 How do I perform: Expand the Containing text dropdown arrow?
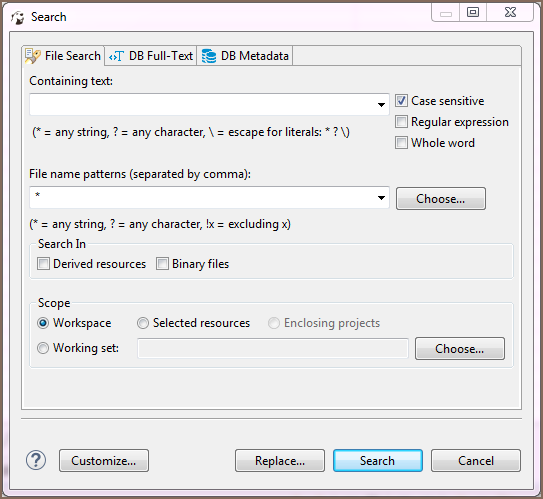click(x=381, y=104)
